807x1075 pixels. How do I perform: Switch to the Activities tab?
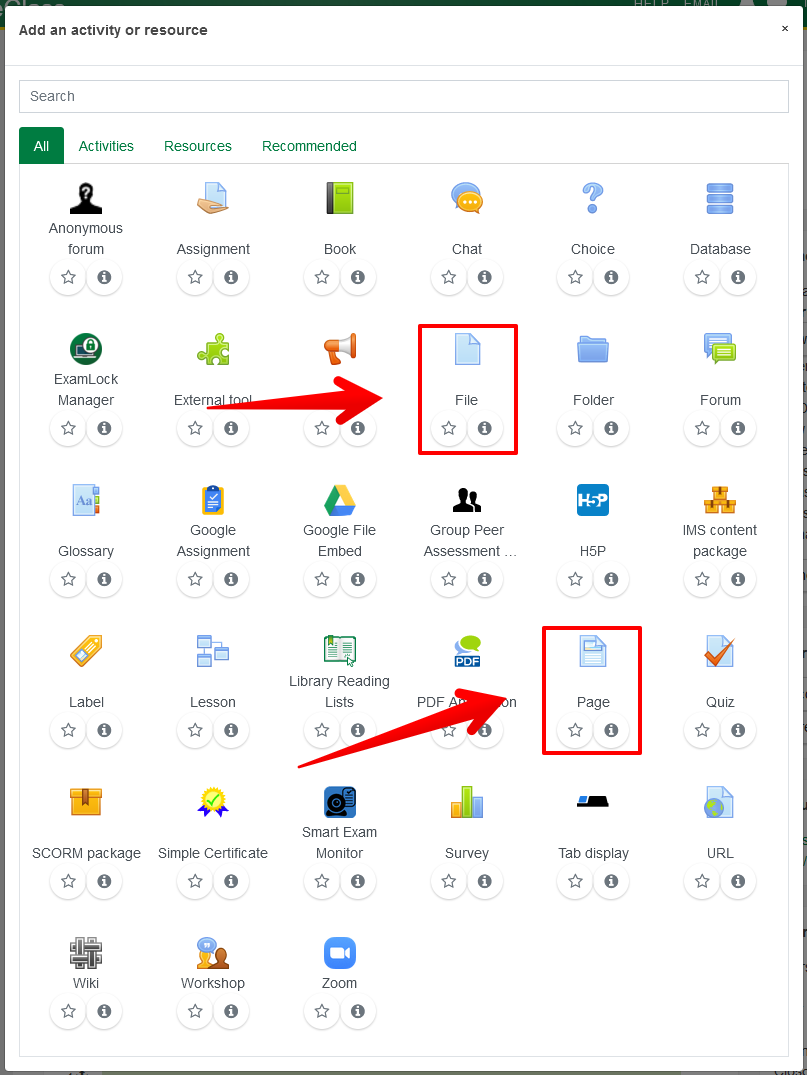click(x=106, y=146)
